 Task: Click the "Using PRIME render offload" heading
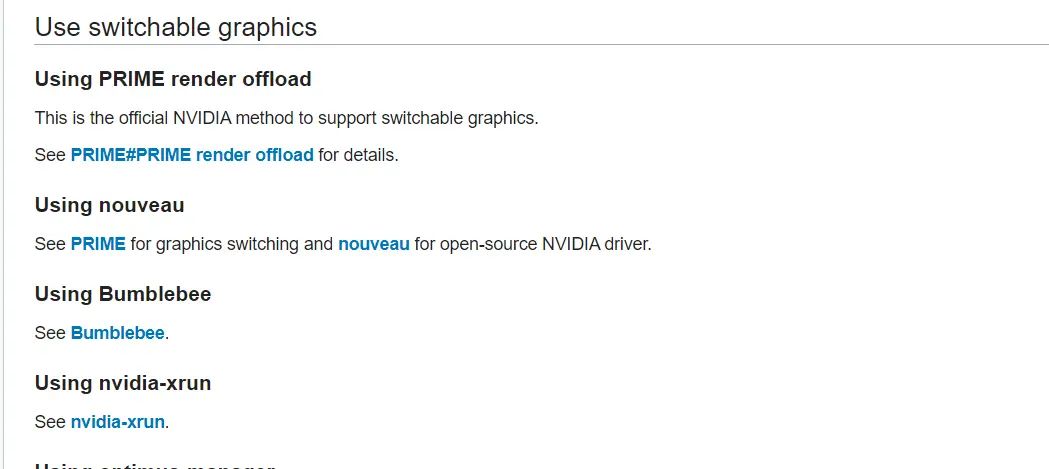(173, 79)
